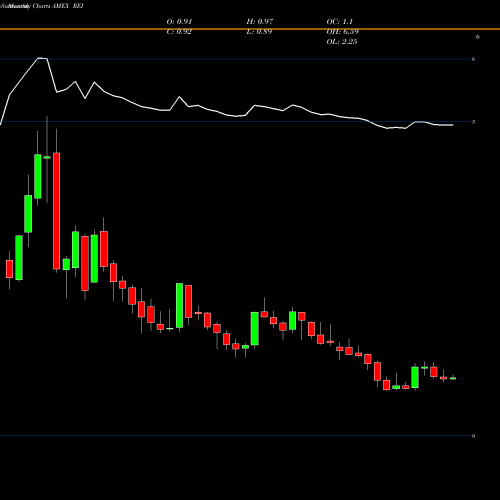Click the tallest red candlestick in the chart

[57, 211]
